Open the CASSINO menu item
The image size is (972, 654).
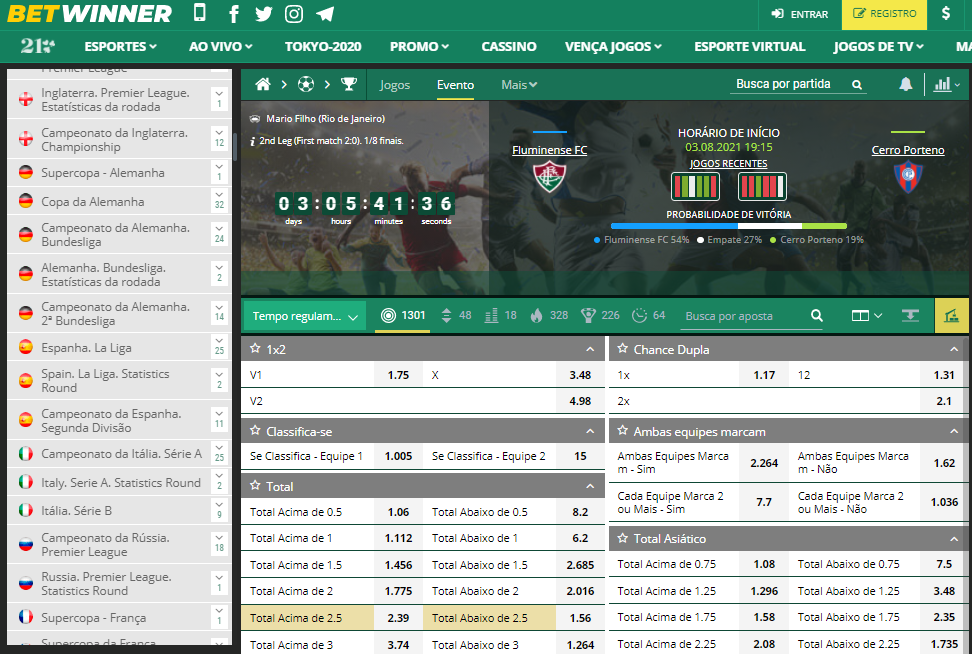coord(509,46)
